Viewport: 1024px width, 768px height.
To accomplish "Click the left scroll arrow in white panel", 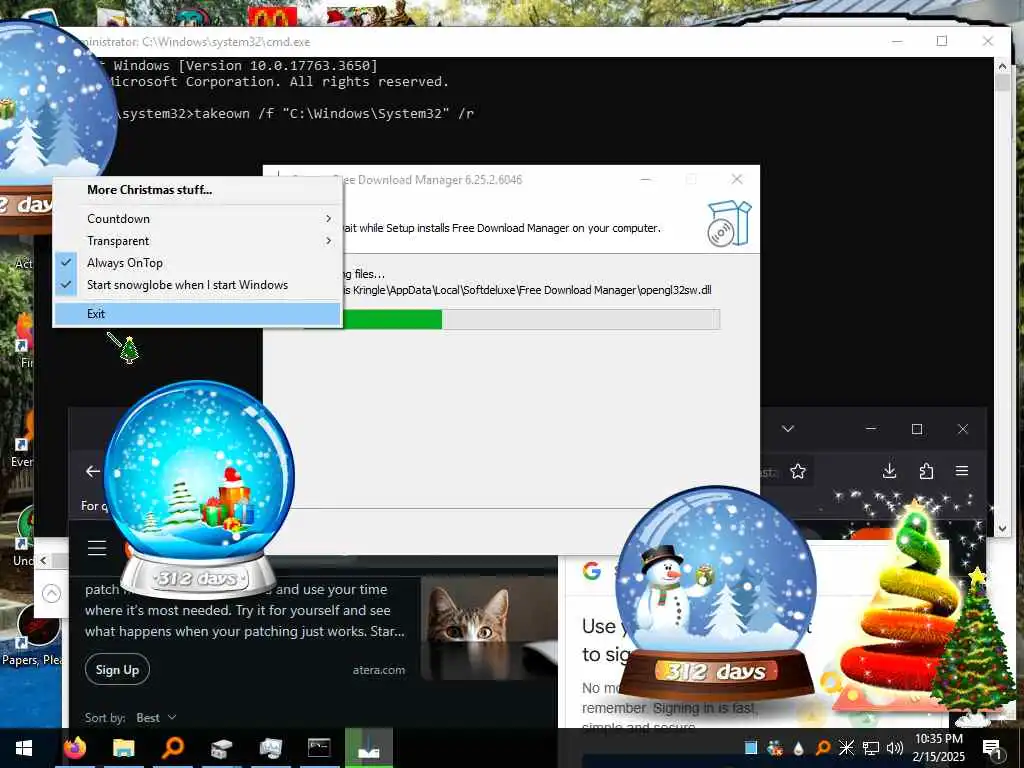I will click(43, 560).
